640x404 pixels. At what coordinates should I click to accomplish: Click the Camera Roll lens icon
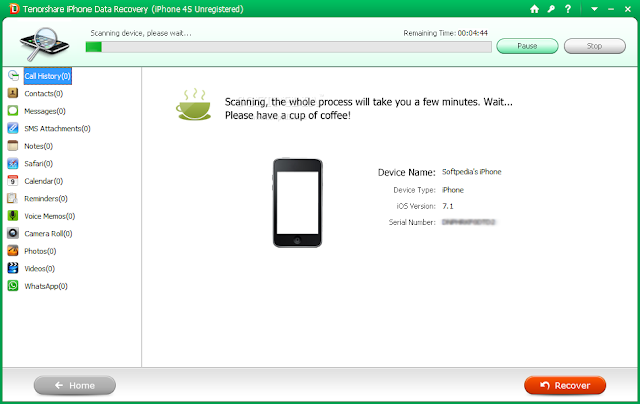(13, 233)
